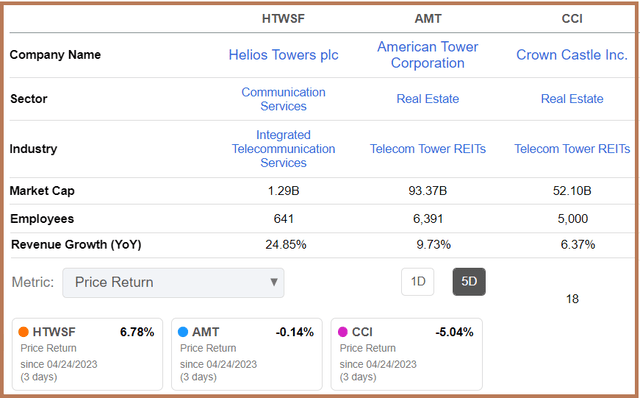Click the number 18 beside 5D
Image resolution: width=640 pixels, height=398 pixels.
(572, 299)
